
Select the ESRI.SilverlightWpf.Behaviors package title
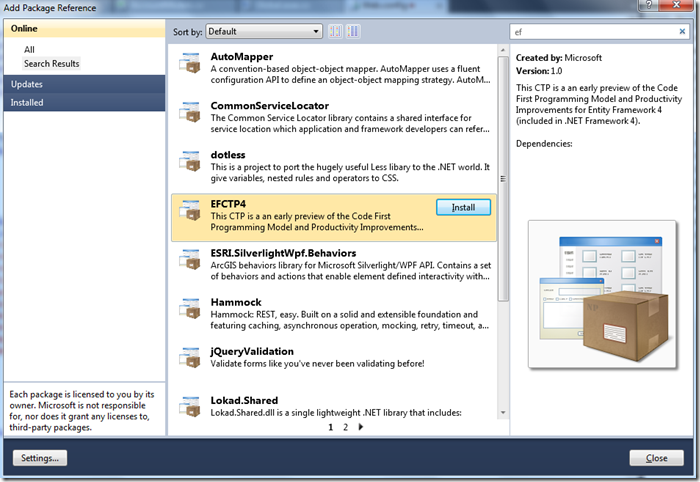tap(283, 253)
